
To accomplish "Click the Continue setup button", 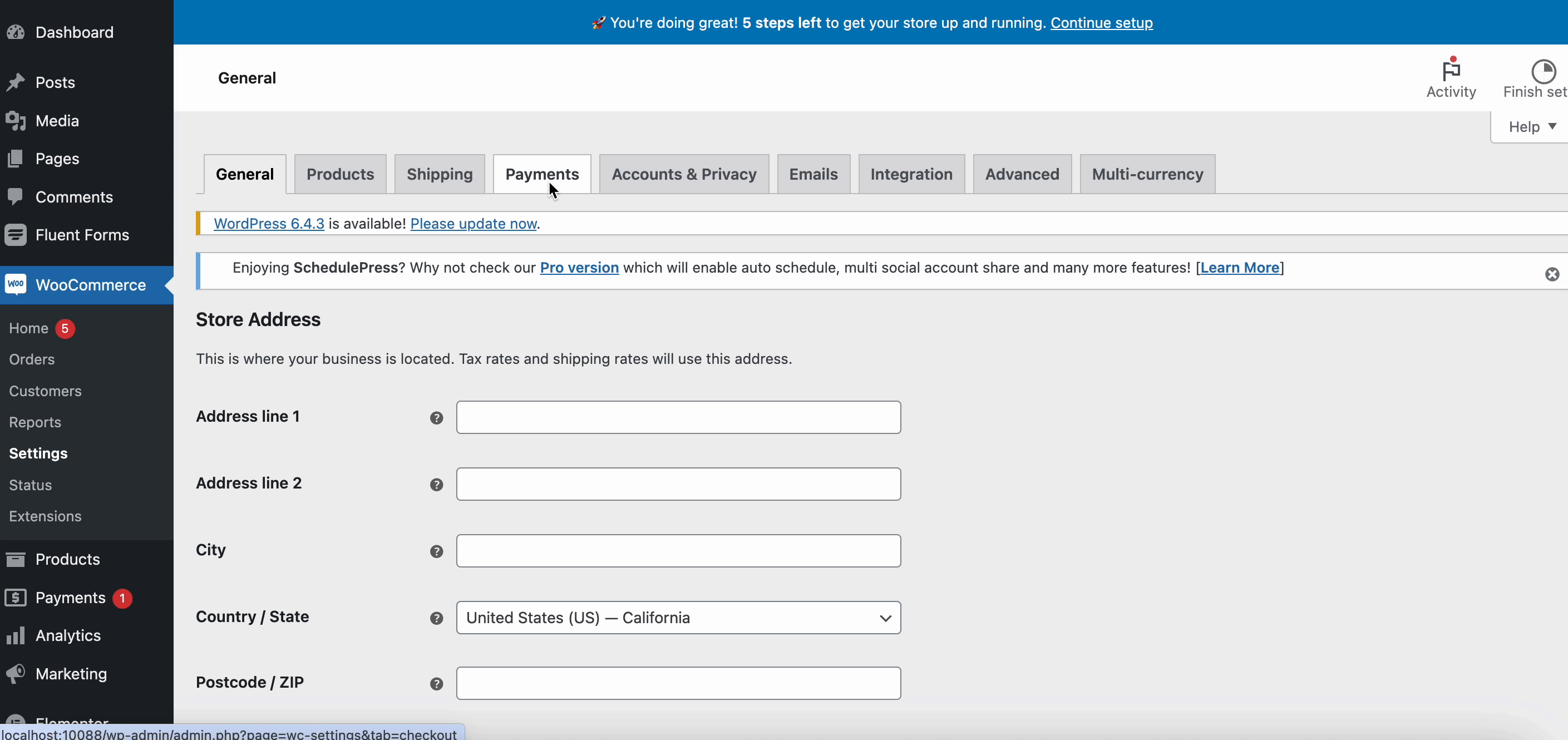I will (1101, 22).
